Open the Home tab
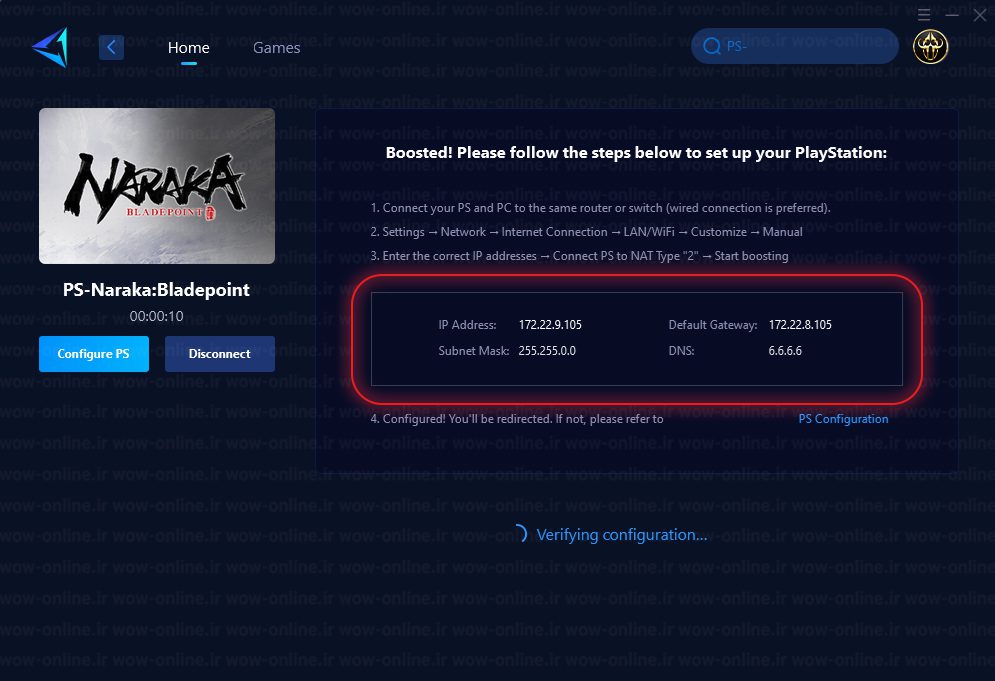Screen dimensions: 995x681 click(188, 48)
